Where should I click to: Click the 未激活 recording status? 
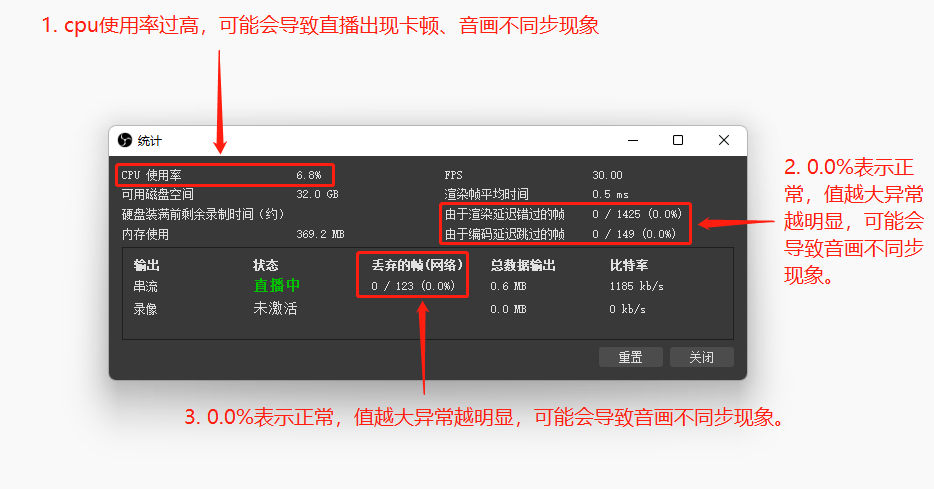(275, 309)
